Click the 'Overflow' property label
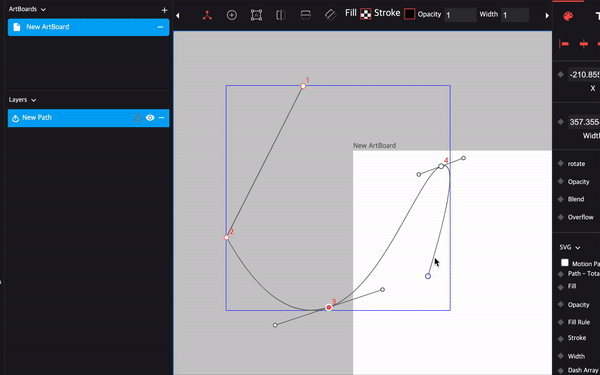Image resolution: width=600 pixels, height=375 pixels. 580,217
